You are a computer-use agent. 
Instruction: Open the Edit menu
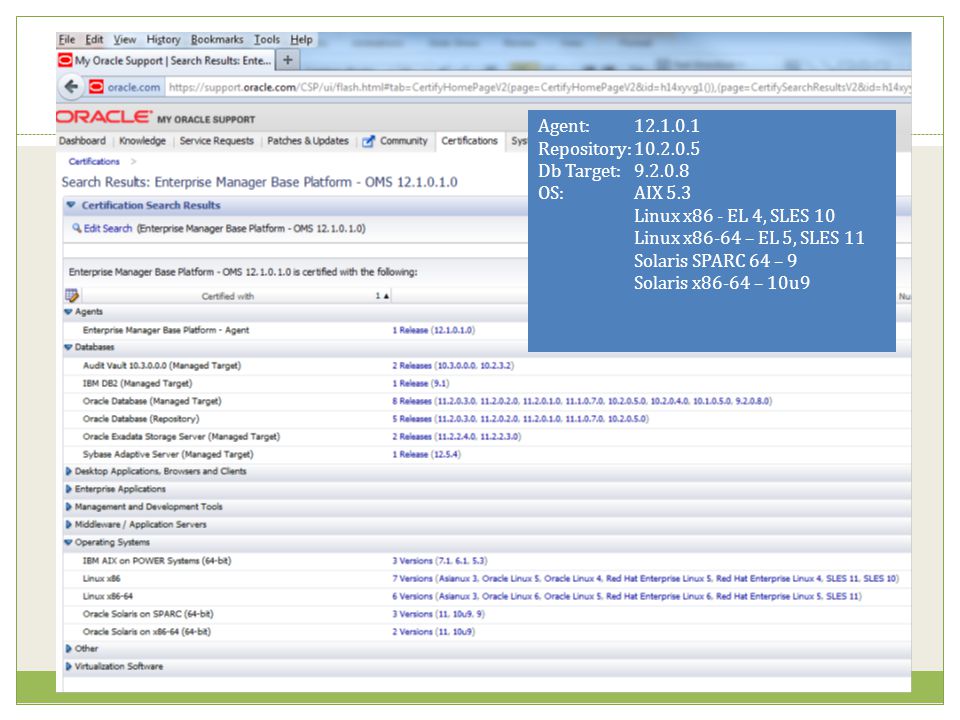tap(94, 39)
